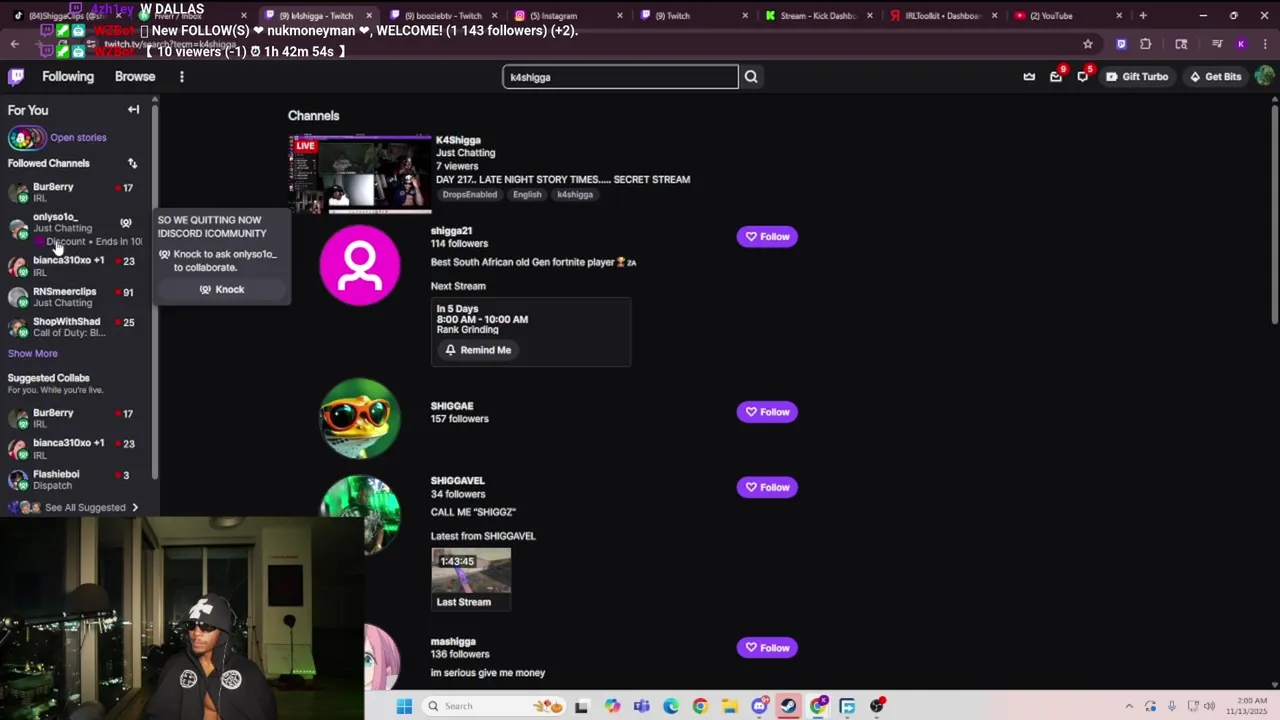Switch to the Stream - Kick Dashboard tab
The image size is (1280, 720).
(818, 15)
